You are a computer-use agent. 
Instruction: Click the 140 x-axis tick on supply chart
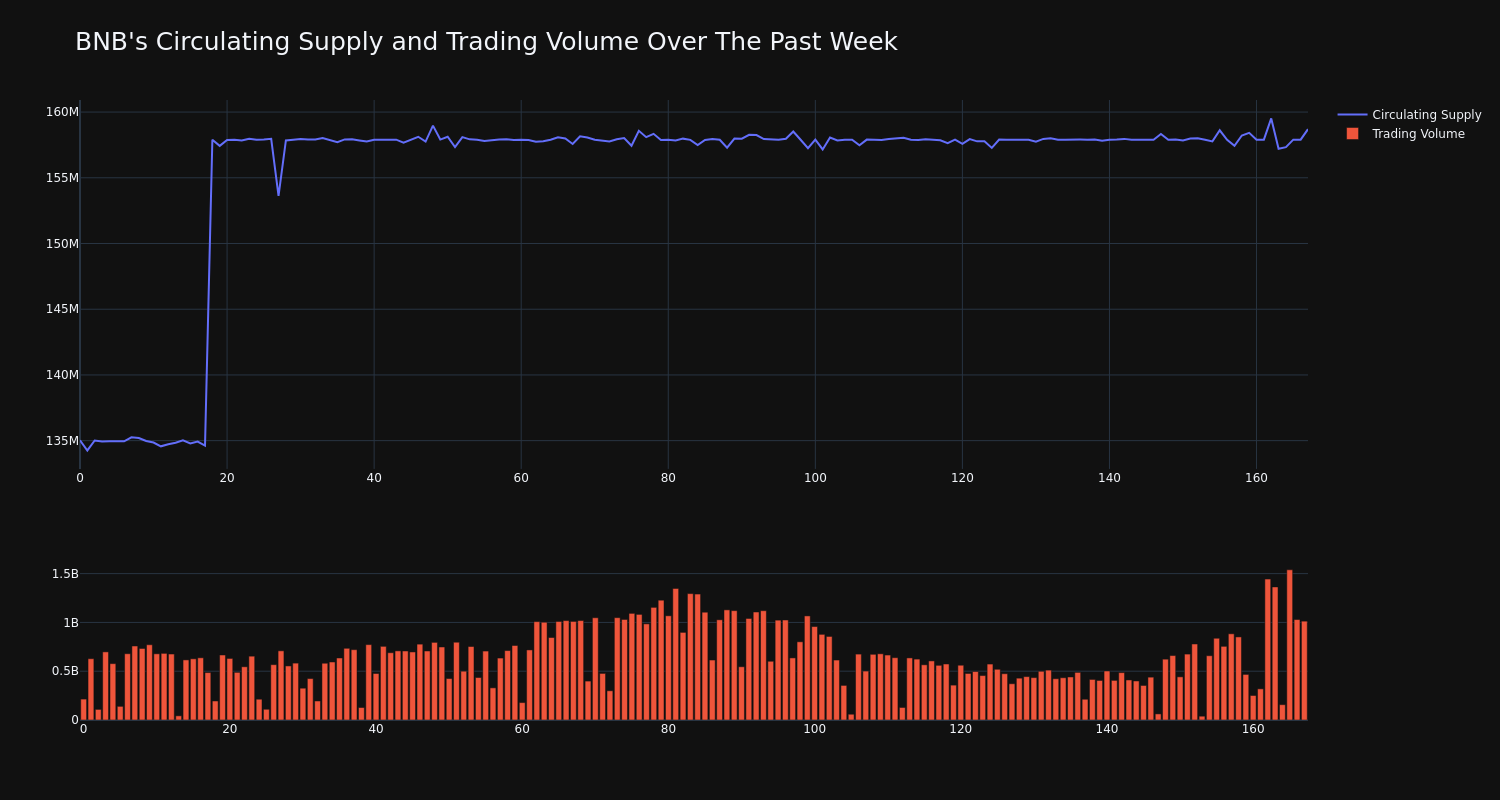[x=1109, y=478]
